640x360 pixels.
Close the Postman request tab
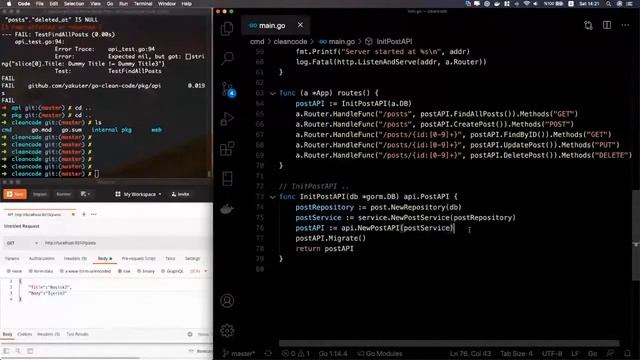pyautogui.click(x=73, y=214)
